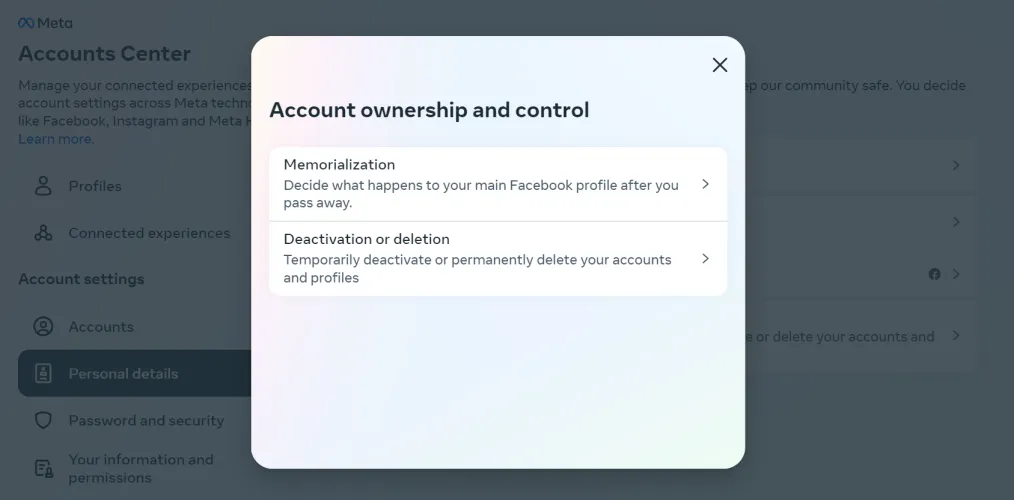This screenshot has height=500, width=1014.
Task: Click the small Facebook icon behind the dialog
Action: (934, 274)
